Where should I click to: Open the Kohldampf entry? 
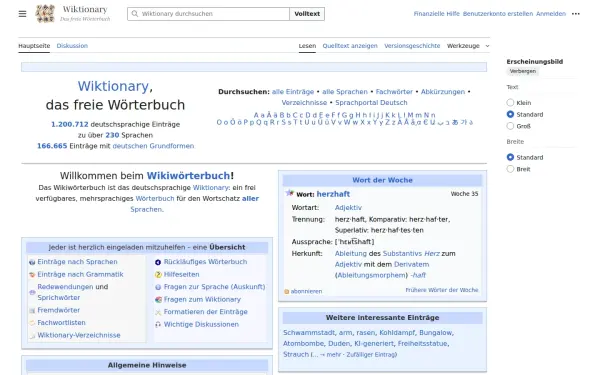tap(397, 333)
